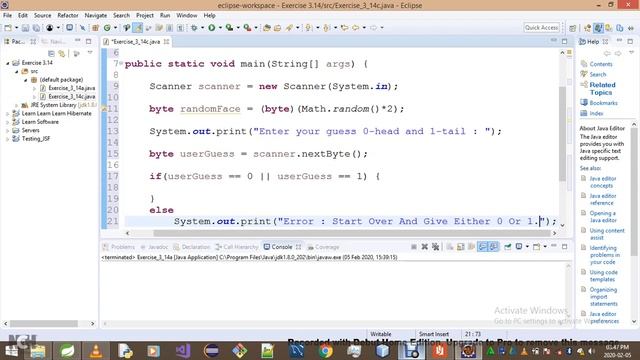Image resolution: width=640 pixels, height=360 pixels.
Task: Click the Windows Start button
Action: click(11, 351)
